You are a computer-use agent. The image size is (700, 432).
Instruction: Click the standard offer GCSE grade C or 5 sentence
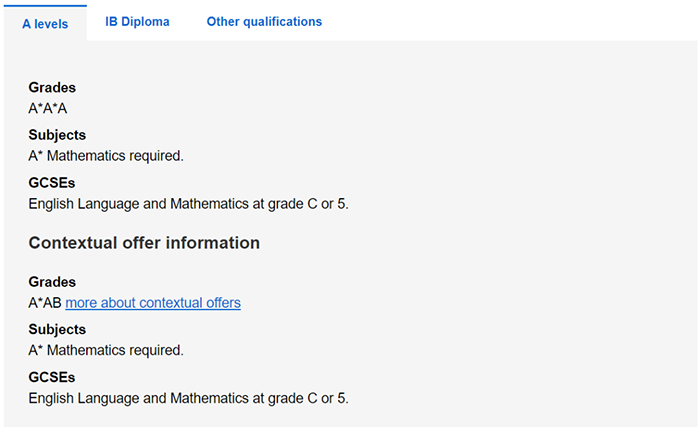tap(188, 203)
